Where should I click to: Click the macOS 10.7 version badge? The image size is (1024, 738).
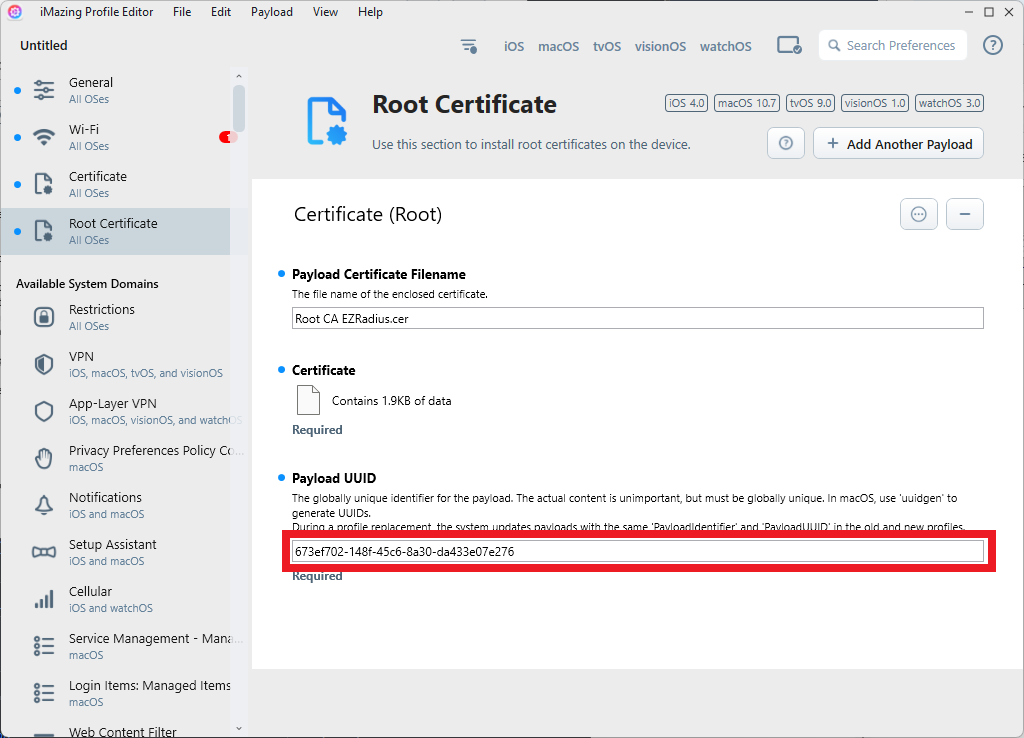(747, 103)
